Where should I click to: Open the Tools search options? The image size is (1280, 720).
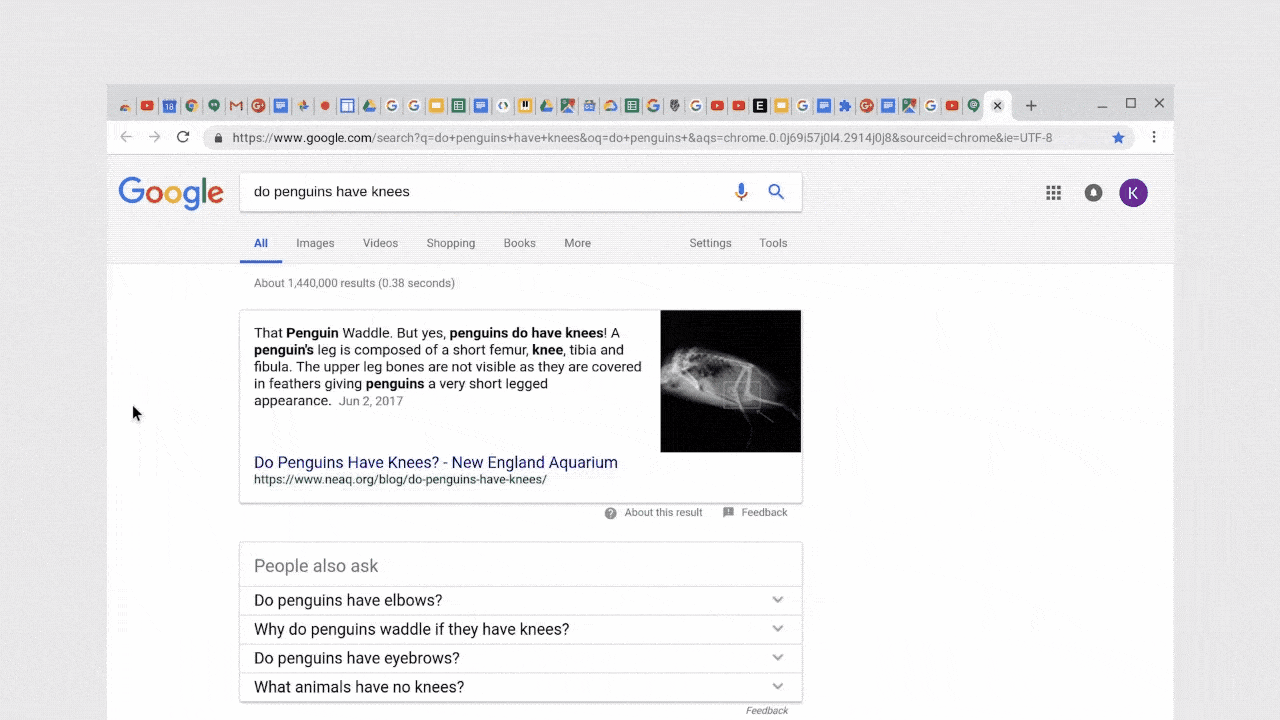[x=773, y=243]
